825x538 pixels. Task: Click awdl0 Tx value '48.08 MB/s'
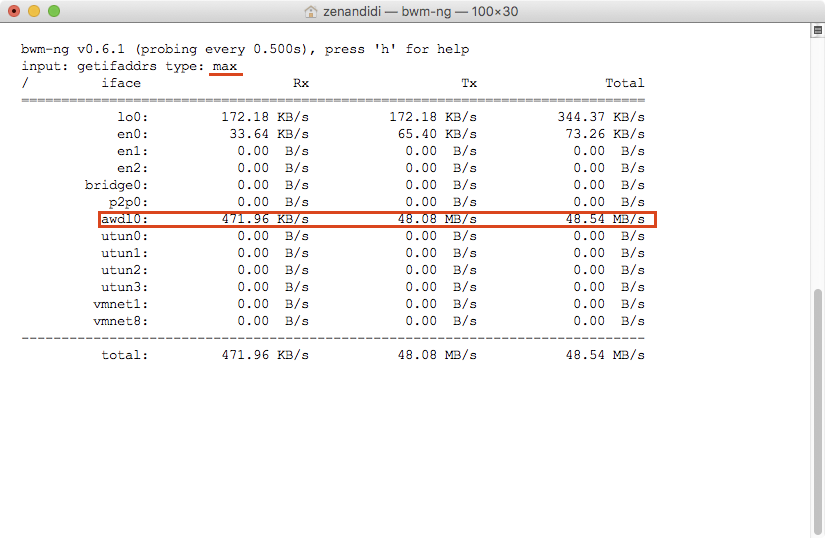coord(437,219)
